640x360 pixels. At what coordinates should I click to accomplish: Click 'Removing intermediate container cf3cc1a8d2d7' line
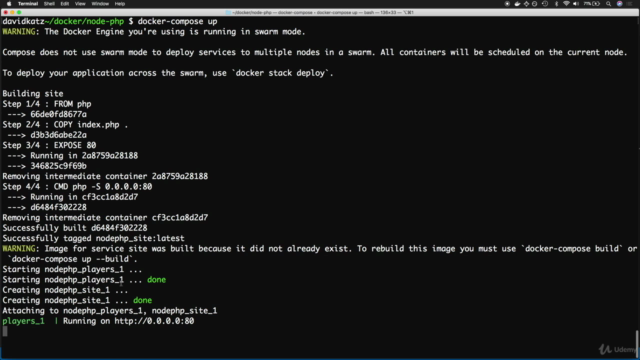[105, 218]
